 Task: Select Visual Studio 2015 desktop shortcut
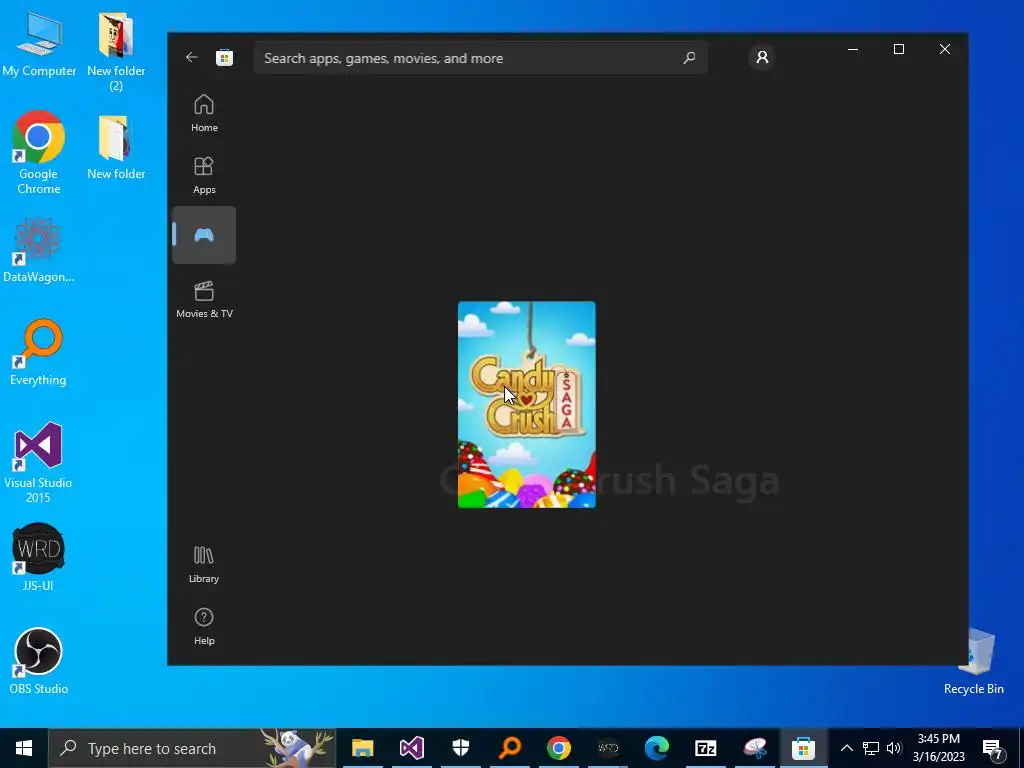pyautogui.click(x=38, y=463)
